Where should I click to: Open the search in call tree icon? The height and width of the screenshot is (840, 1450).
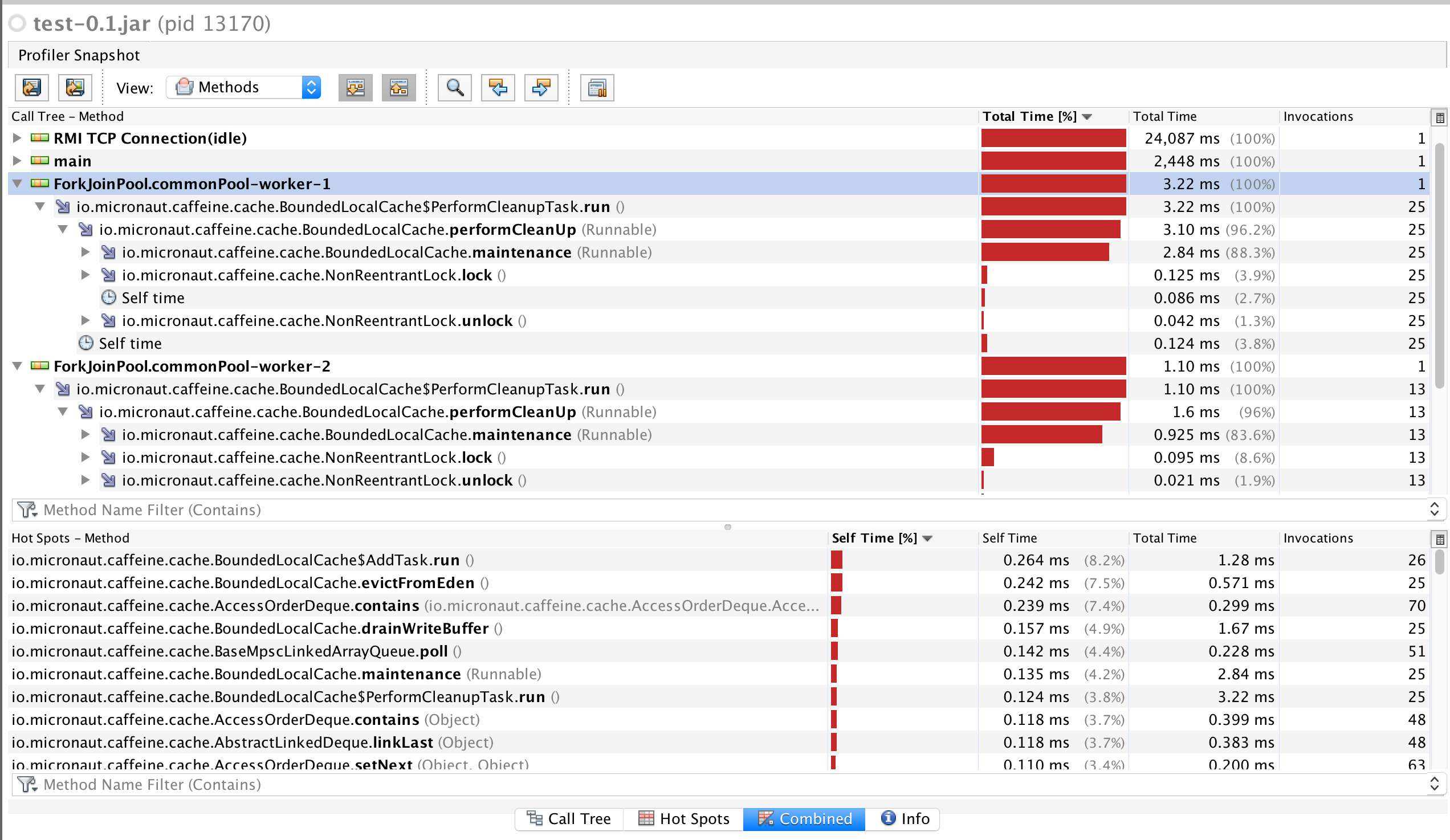point(454,87)
